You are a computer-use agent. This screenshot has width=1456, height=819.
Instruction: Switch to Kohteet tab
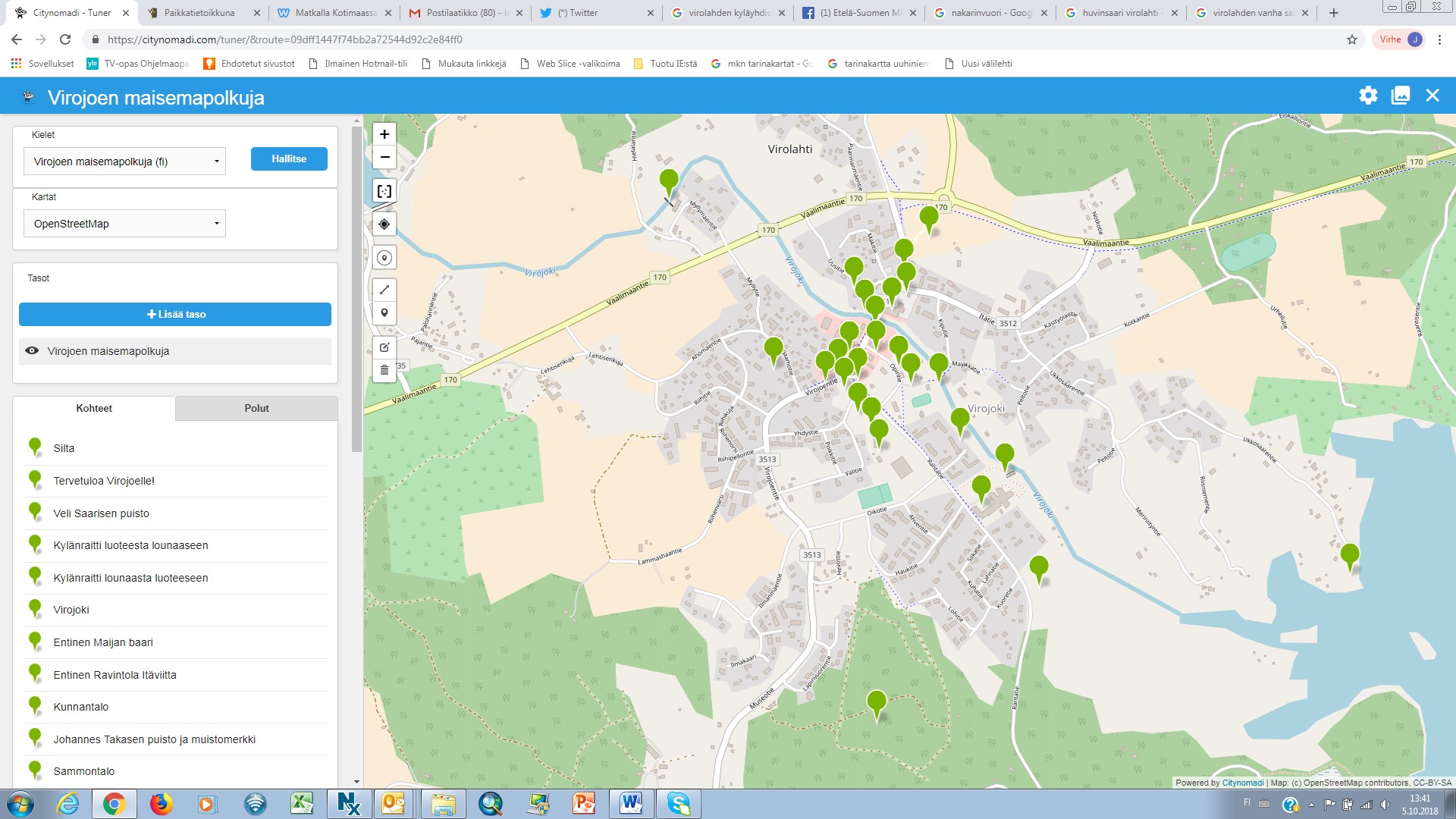[x=94, y=408]
